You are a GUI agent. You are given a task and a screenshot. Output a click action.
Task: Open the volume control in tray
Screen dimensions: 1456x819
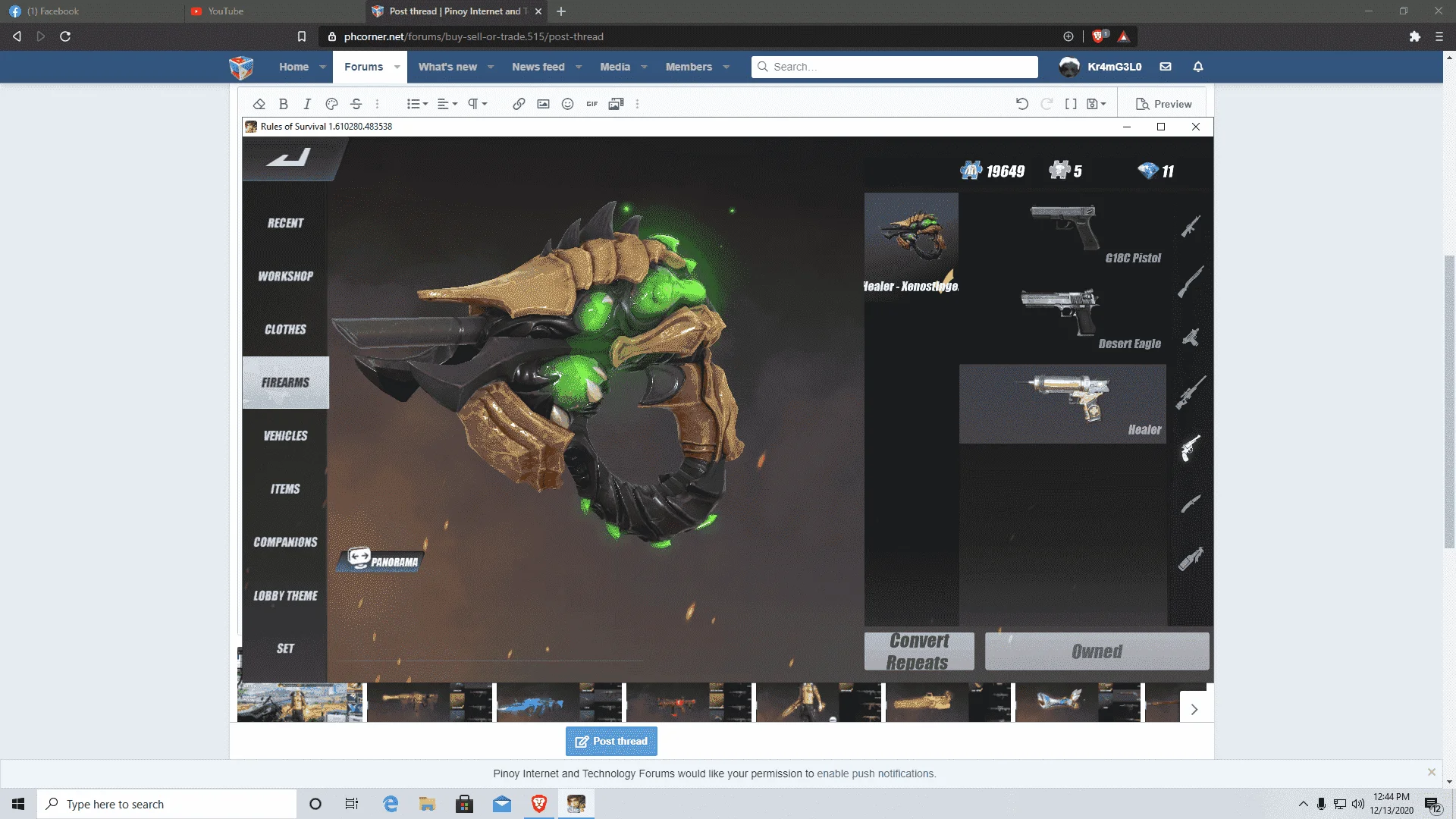pyautogui.click(x=1358, y=804)
